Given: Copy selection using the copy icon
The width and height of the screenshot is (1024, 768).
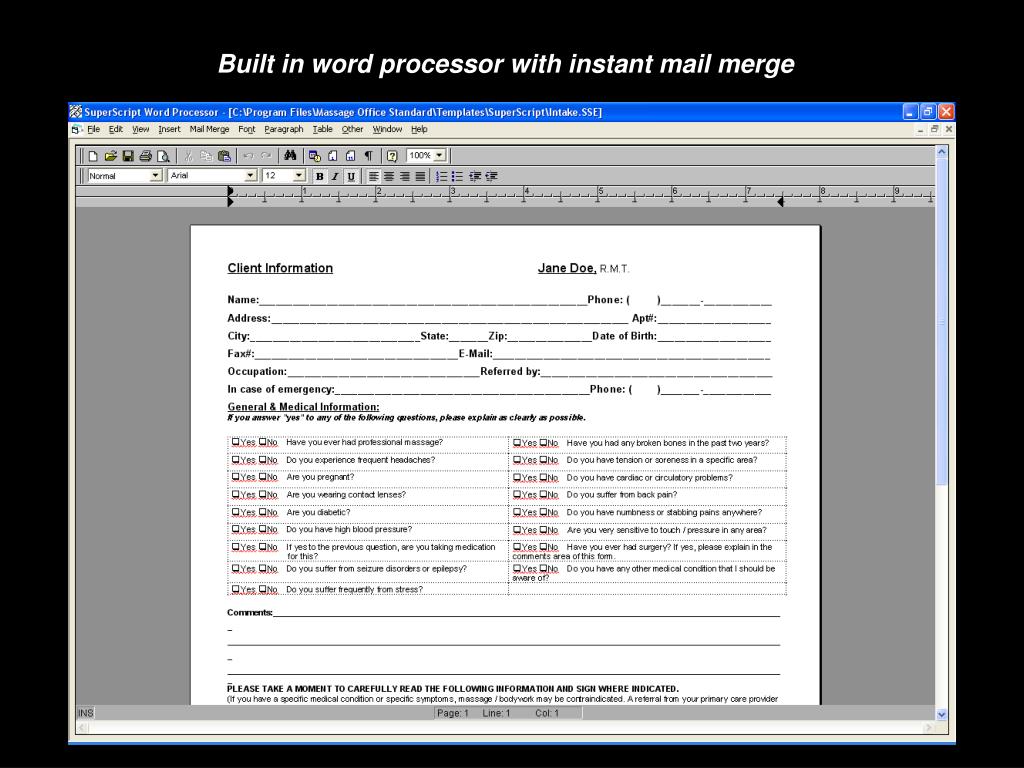Looking at the screenshot, I should coord(206,156).
